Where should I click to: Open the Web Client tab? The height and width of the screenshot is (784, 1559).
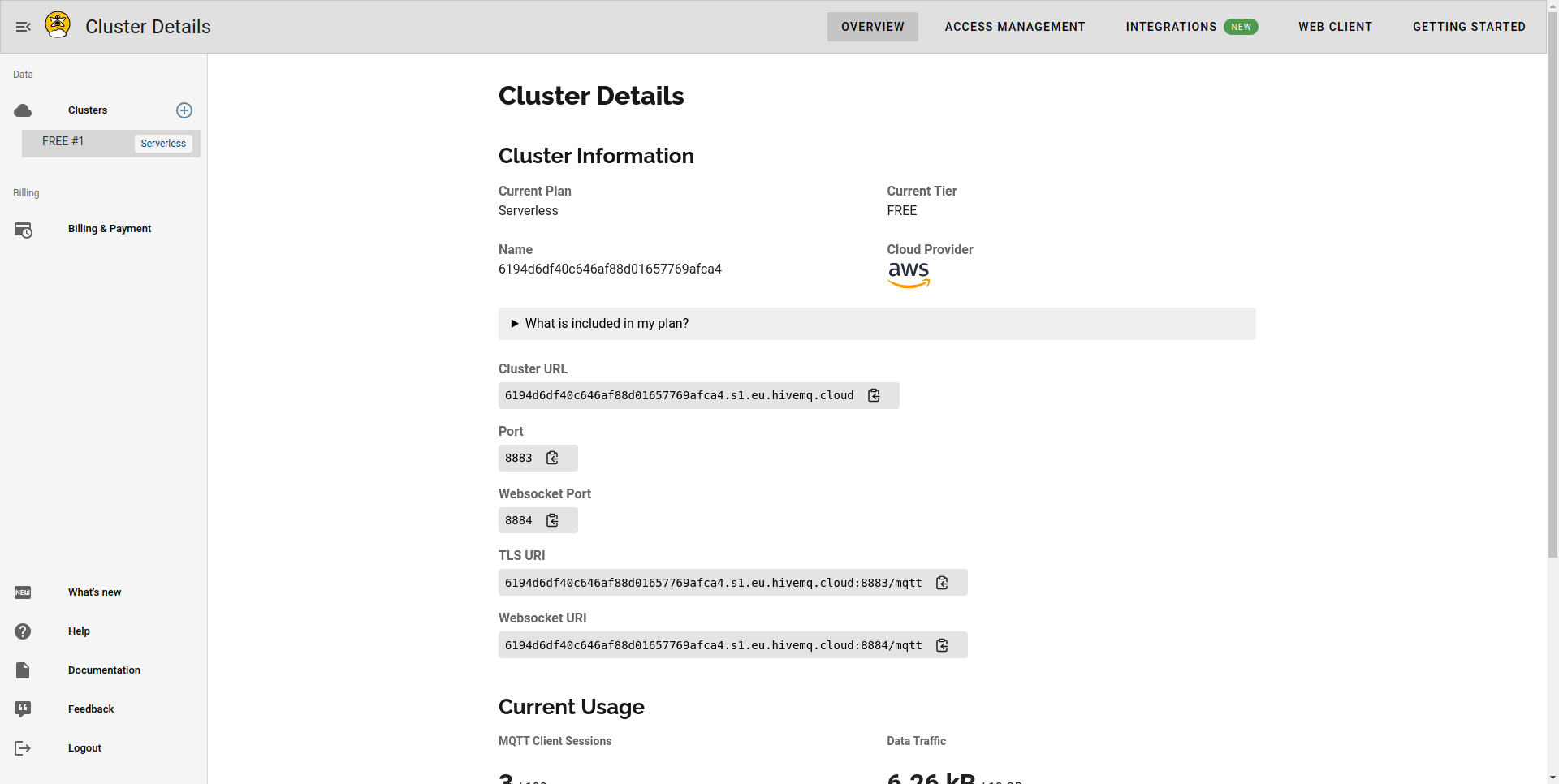(x=1336, y=27)
